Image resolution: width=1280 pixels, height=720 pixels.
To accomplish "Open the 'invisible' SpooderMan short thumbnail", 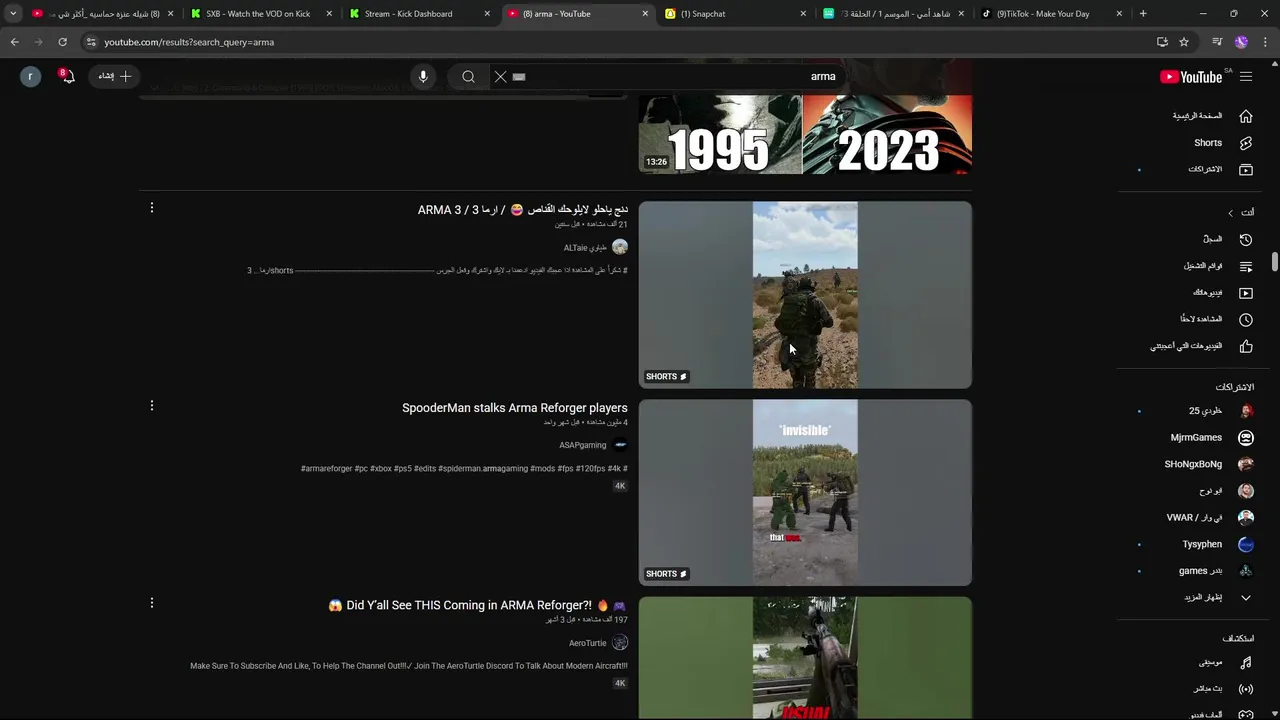I will (805, 492).
